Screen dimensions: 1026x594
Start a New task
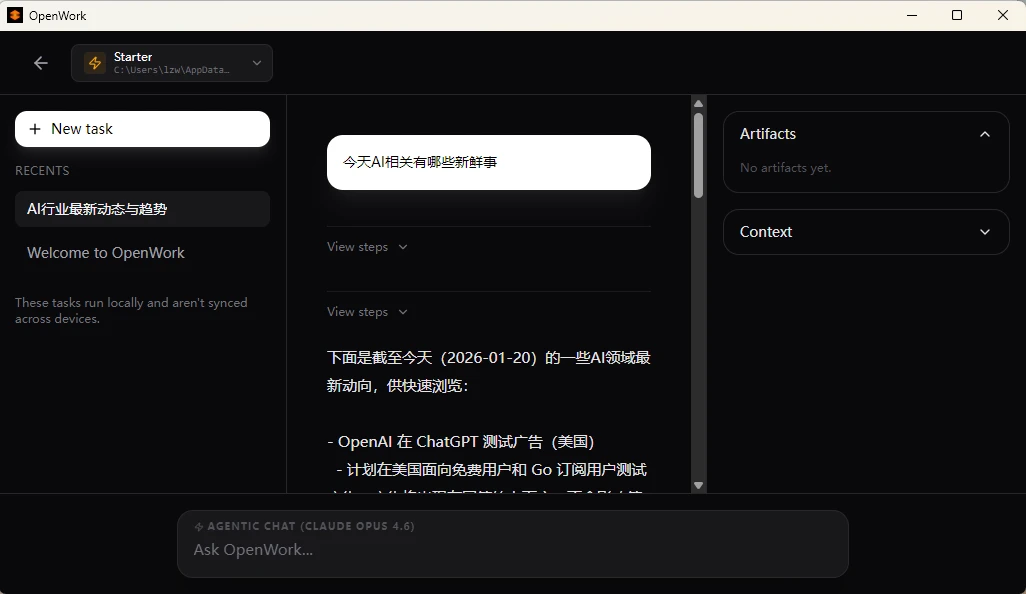pos(142,129)
